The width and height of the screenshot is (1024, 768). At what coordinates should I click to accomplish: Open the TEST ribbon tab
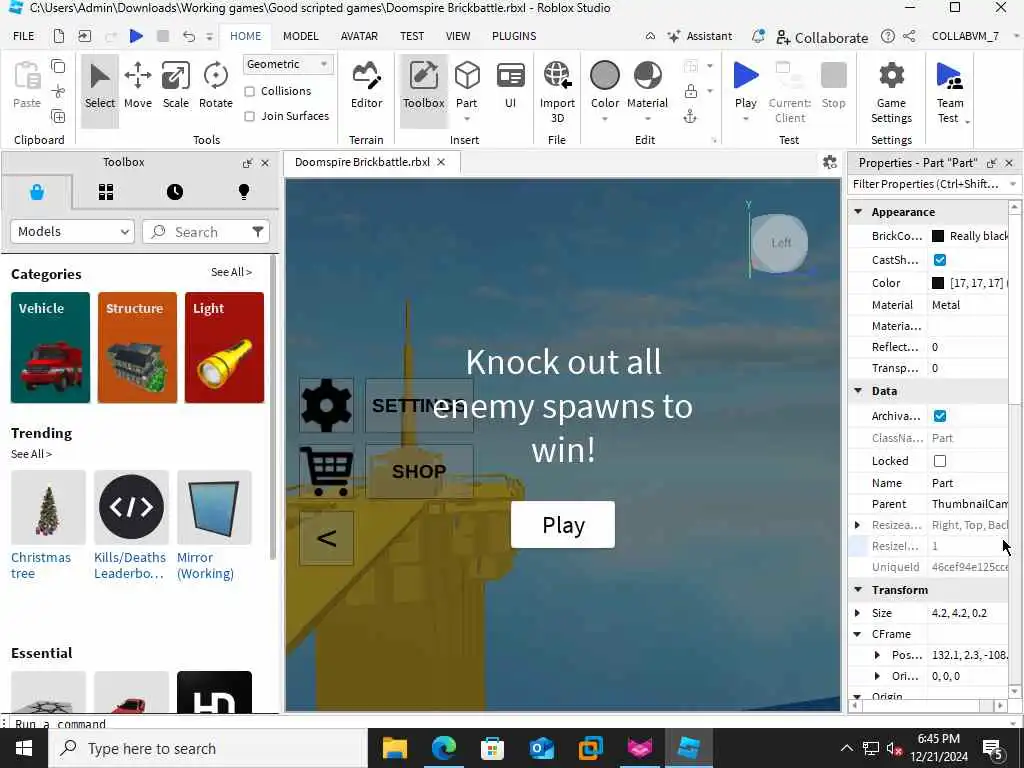coord(412,36)
